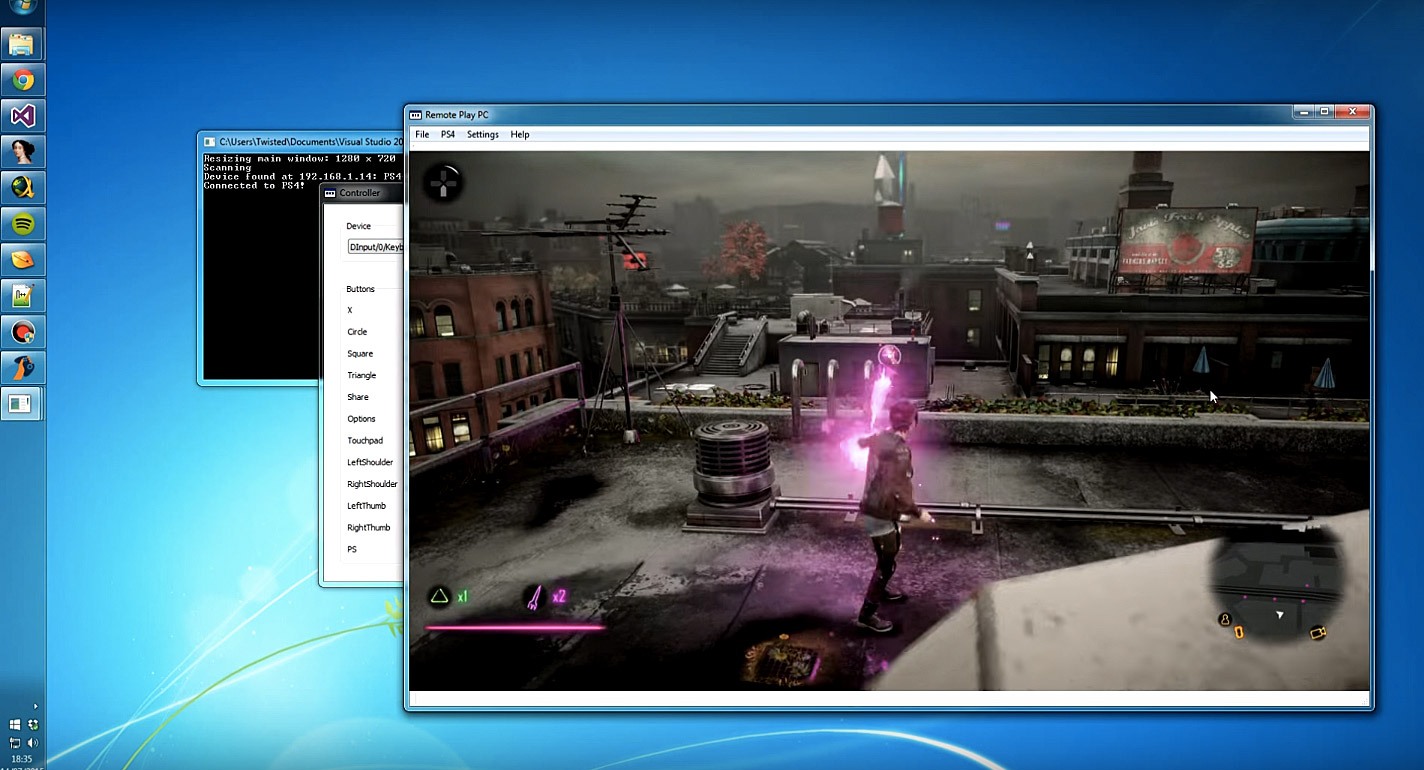Viewport: 1424px width, 770px height.
Task: Click the RightShoulder mapping label
Action: click(372, 484)
